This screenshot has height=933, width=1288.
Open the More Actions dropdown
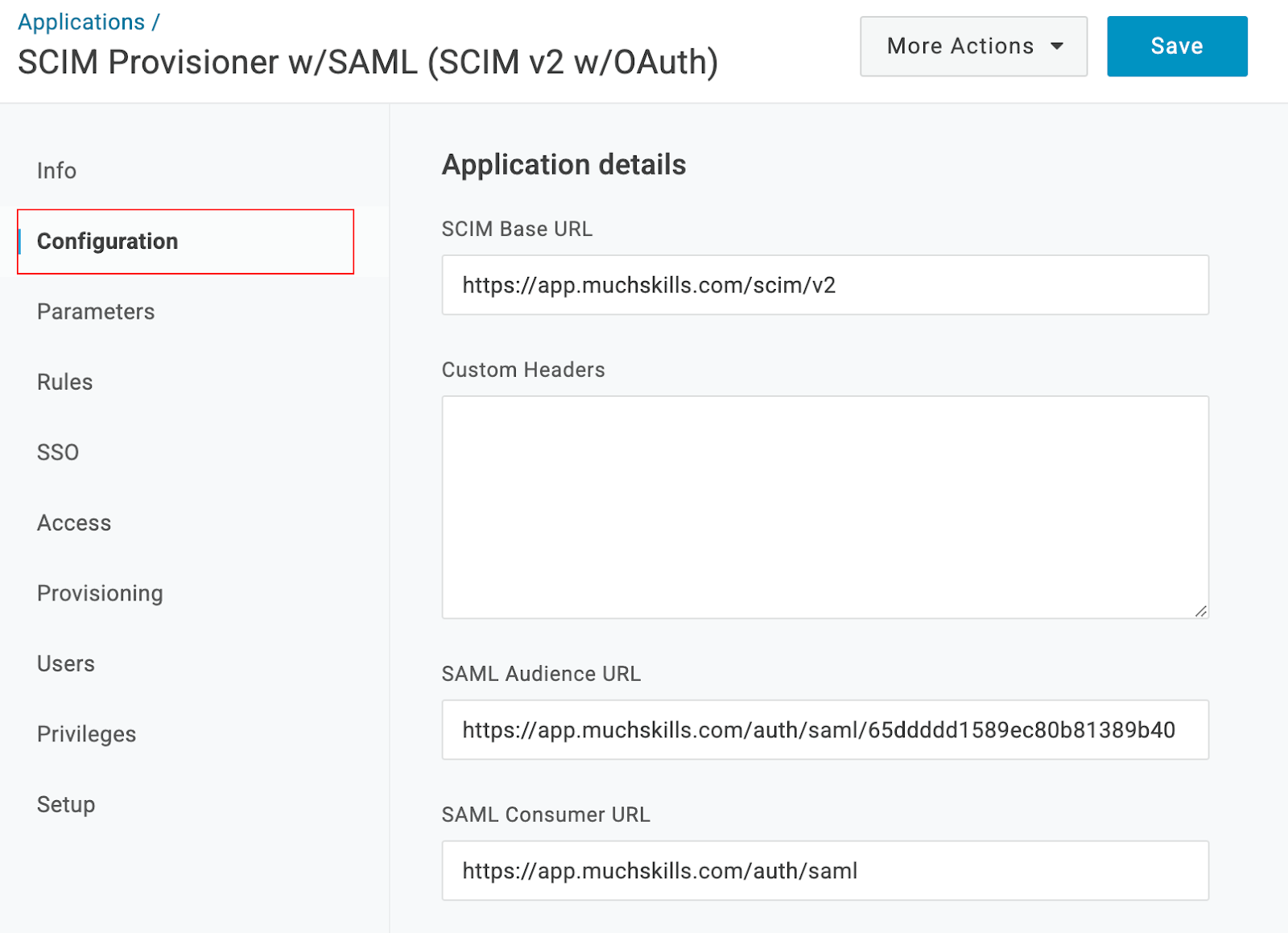click(x=973, y=47)
